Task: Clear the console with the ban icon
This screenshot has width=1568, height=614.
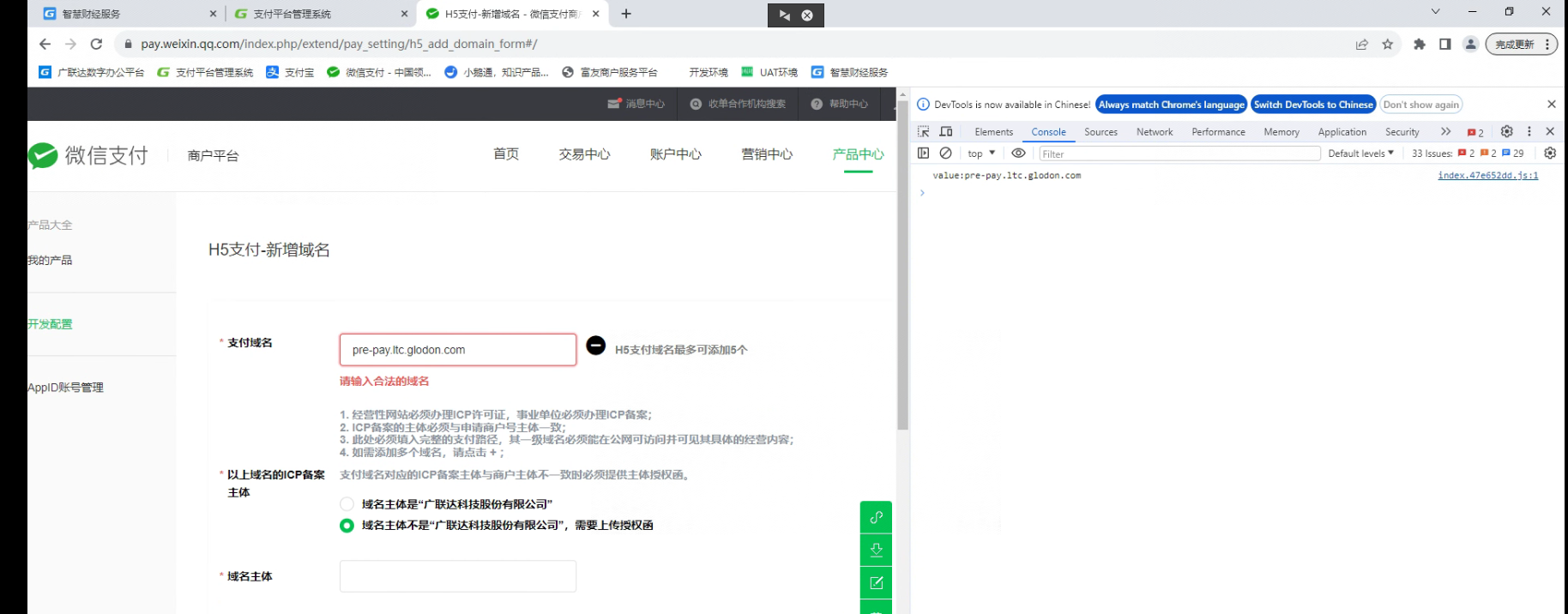Action: (946, 153)
